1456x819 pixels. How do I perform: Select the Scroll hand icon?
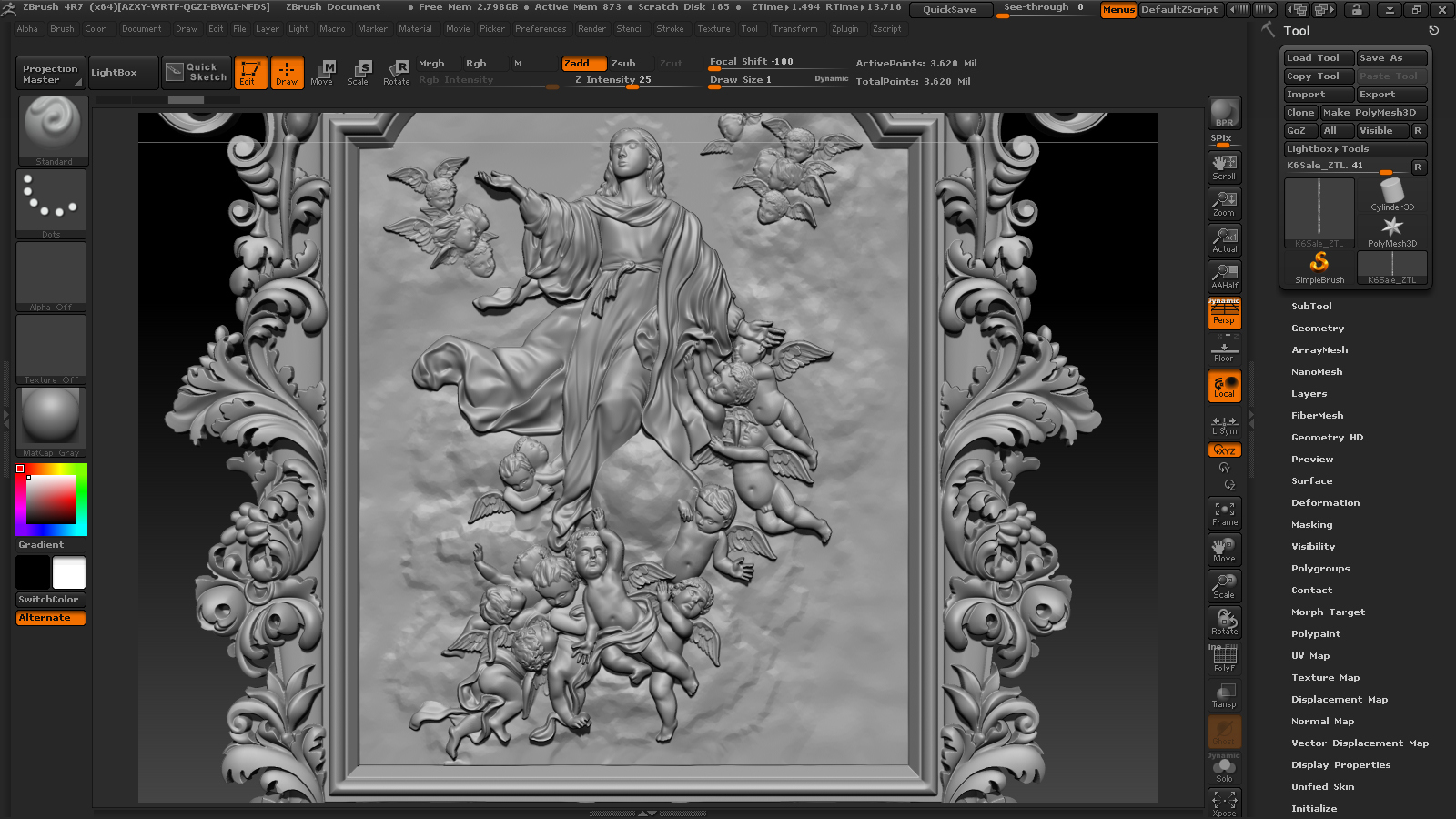tap(1224, 167)
